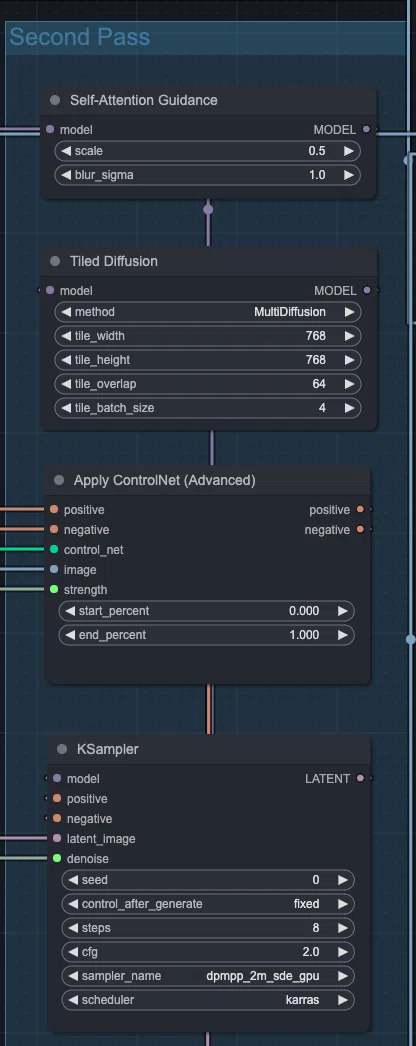Click the strength input socket

pyautogui.click(x=54, y=590)
